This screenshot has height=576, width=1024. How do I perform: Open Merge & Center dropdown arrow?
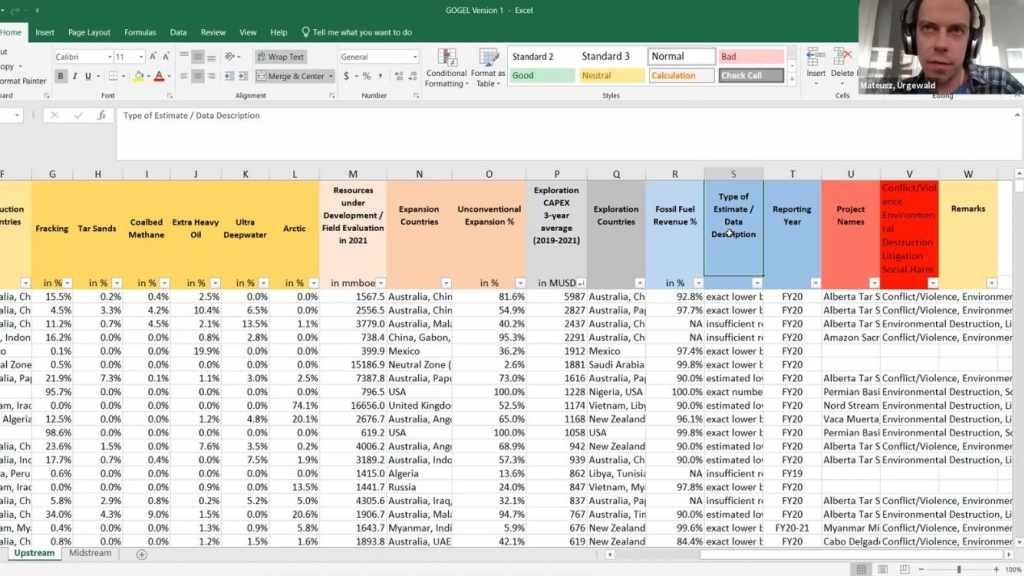[331, 76]
